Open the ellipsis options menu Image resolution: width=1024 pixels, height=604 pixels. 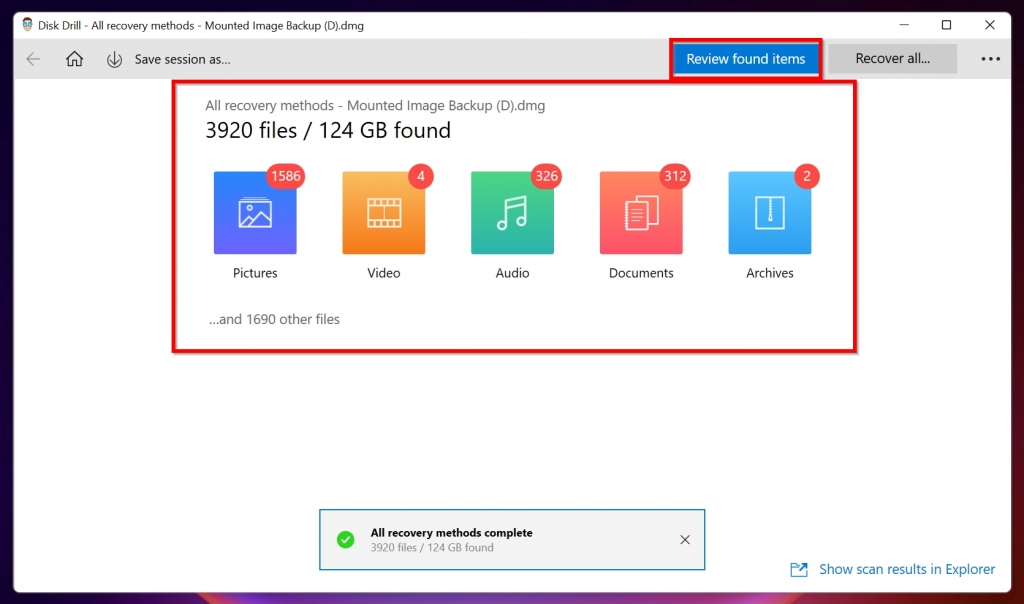pos(990,59)
